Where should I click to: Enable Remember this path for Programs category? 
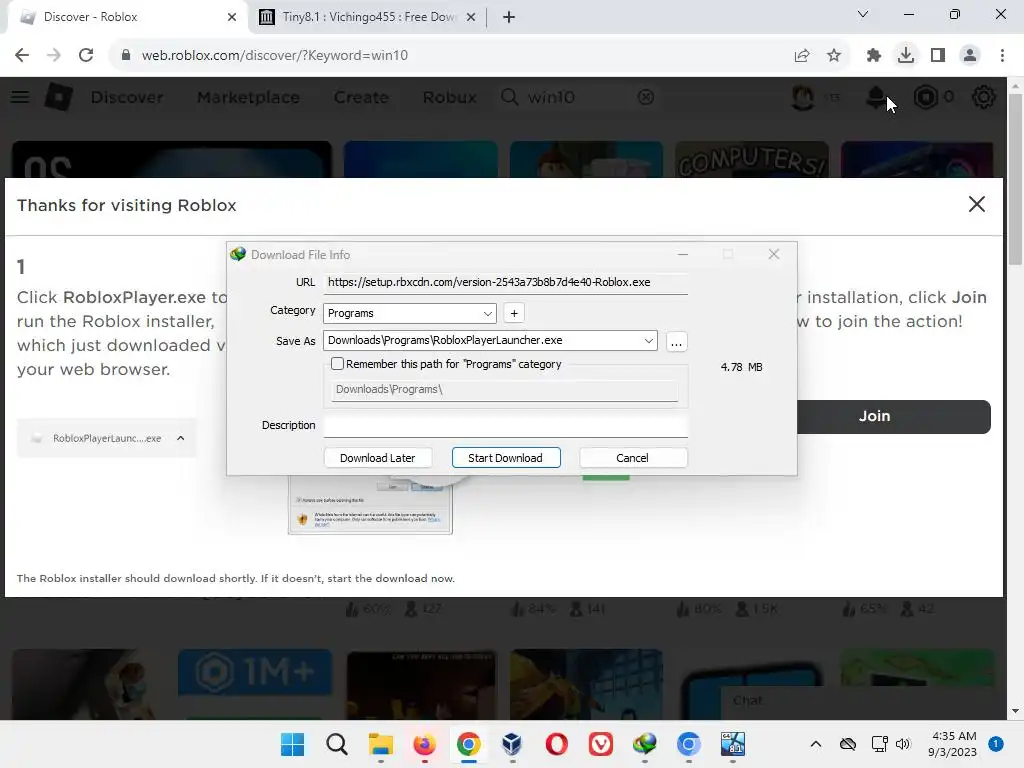coord(338,364)
